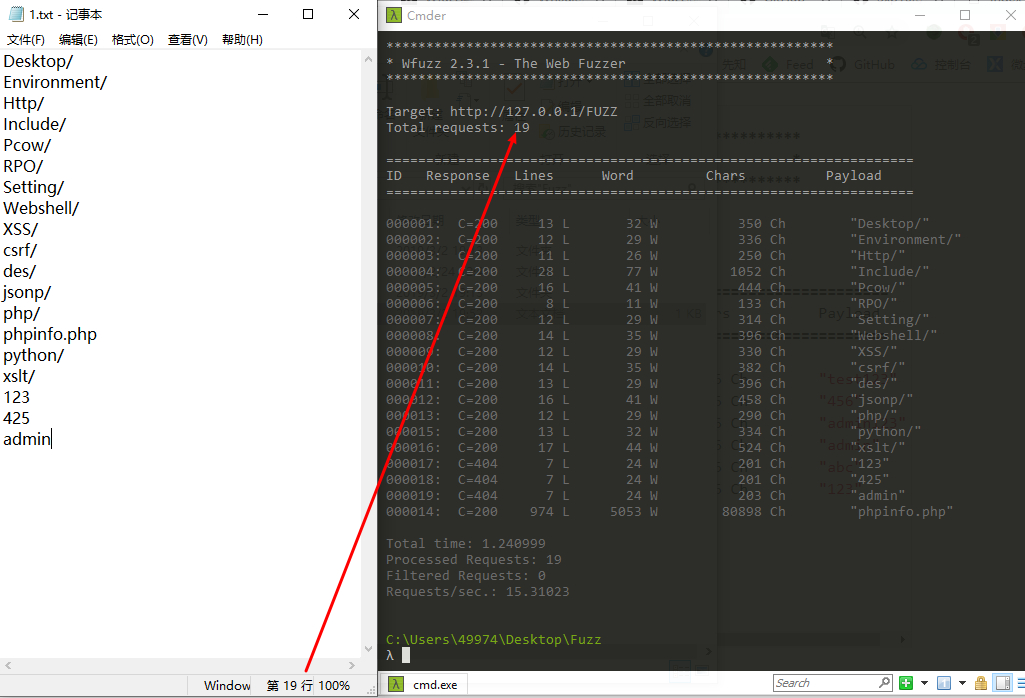Click the lambda icon on the cmd.exe tab
This screenshot has height=698, width=1025.
click(x=395, y=684)
